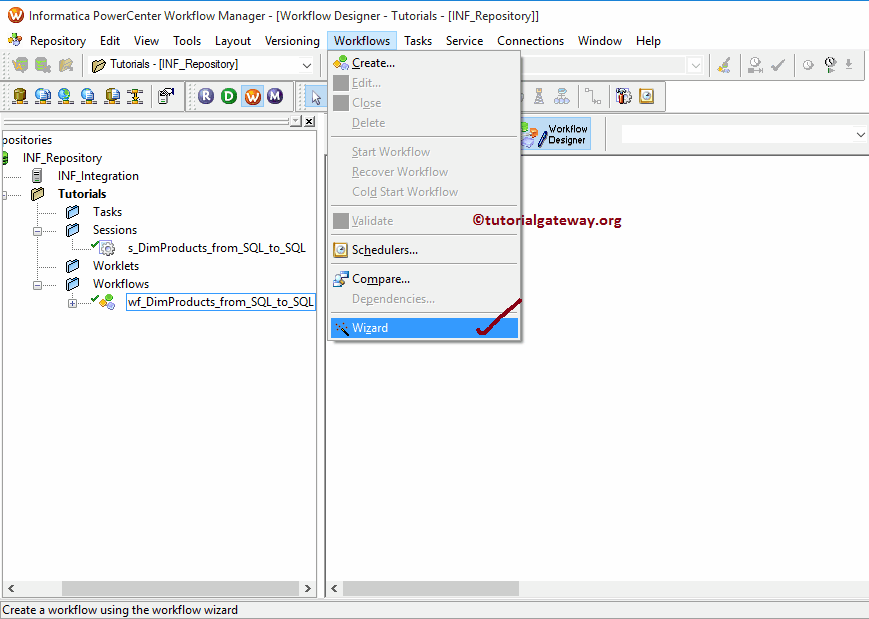Click the FTP connections globe icon

[x=65, y=96]
